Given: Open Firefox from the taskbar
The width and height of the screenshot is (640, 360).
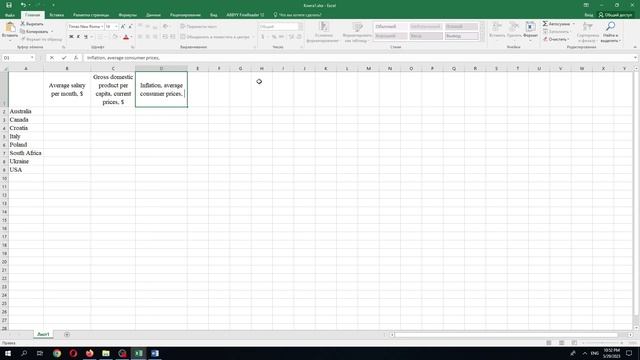Looking at the screenshot, I should coord(90,353).
